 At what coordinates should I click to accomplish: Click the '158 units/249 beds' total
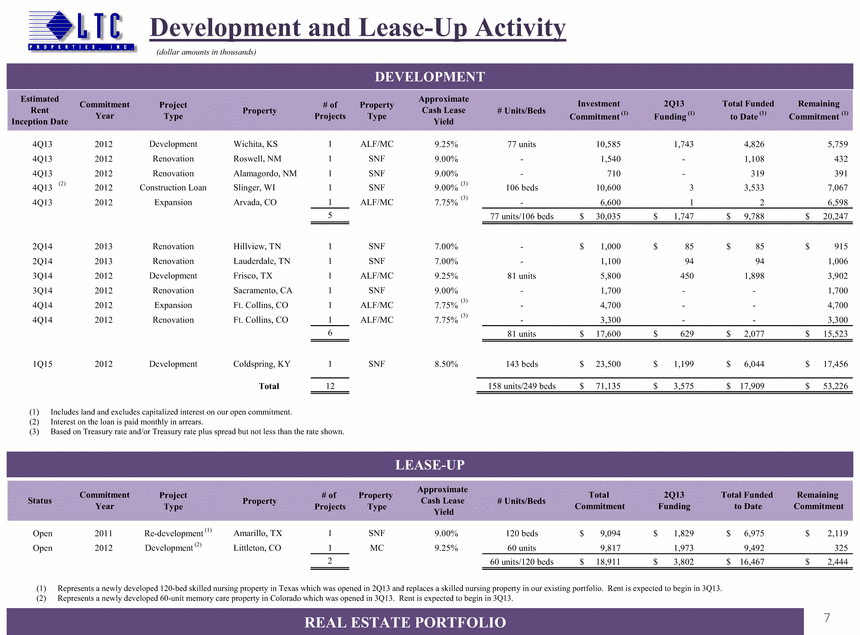tap(522, 386)
